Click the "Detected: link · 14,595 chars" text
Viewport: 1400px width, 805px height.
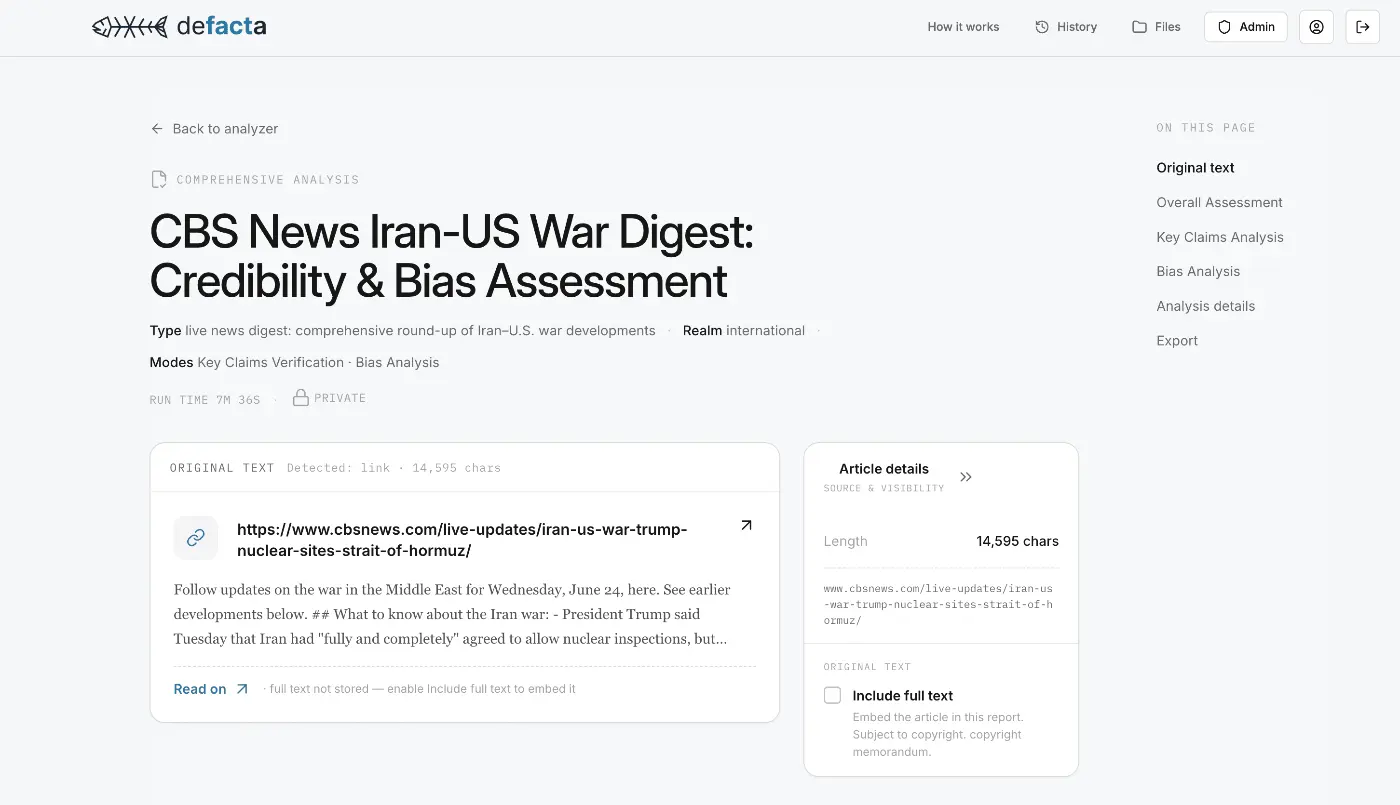(394, 468)
